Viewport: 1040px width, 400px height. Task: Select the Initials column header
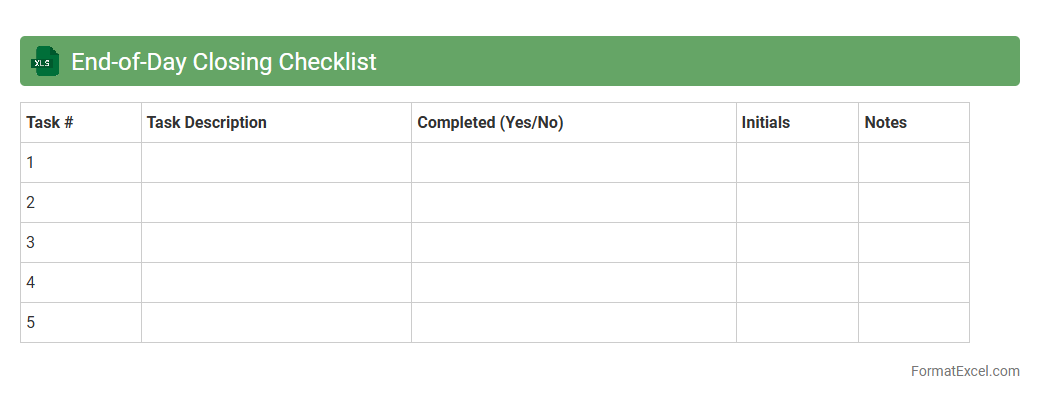766,123
